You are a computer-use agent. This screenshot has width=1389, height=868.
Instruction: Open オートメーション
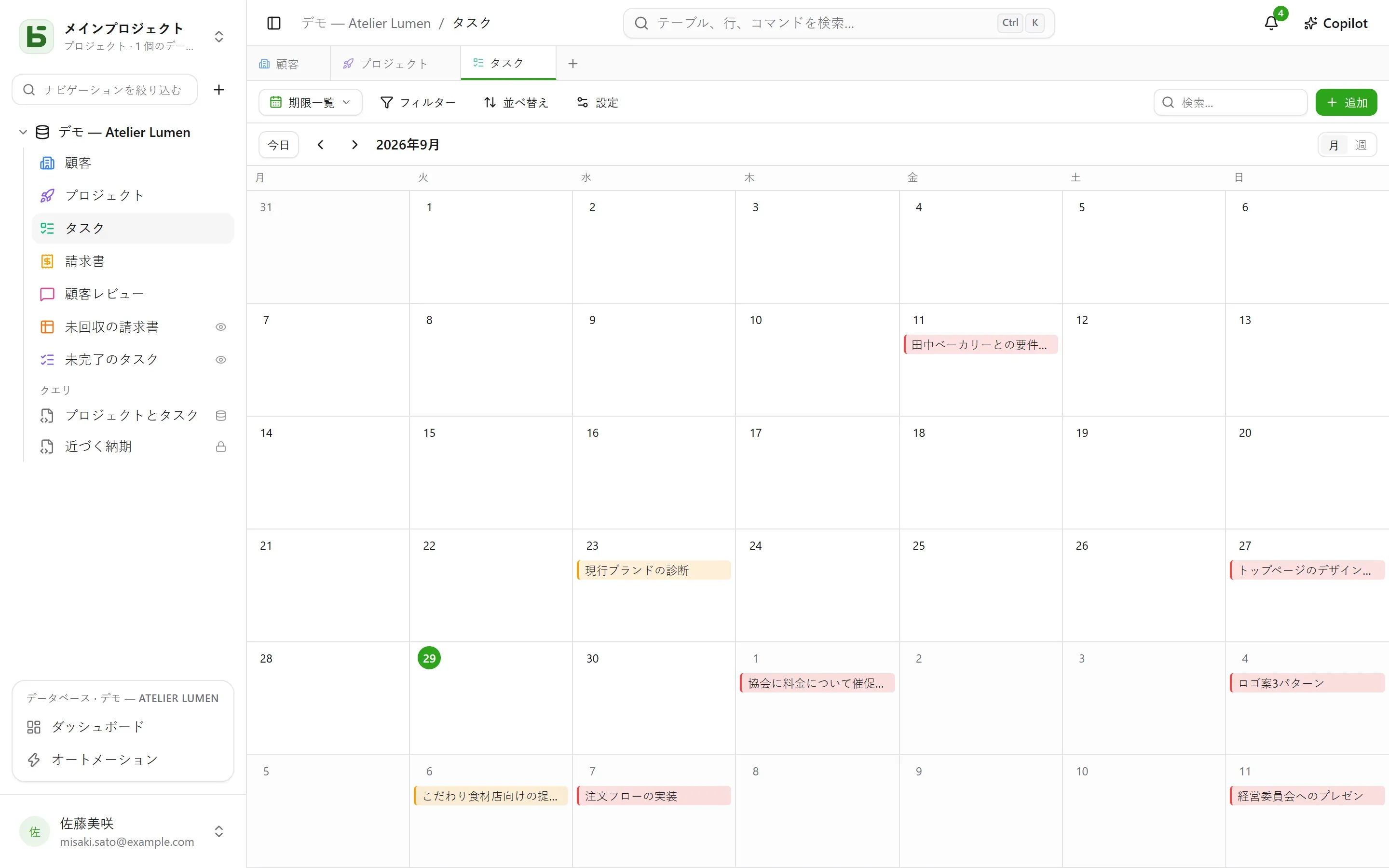123,759
